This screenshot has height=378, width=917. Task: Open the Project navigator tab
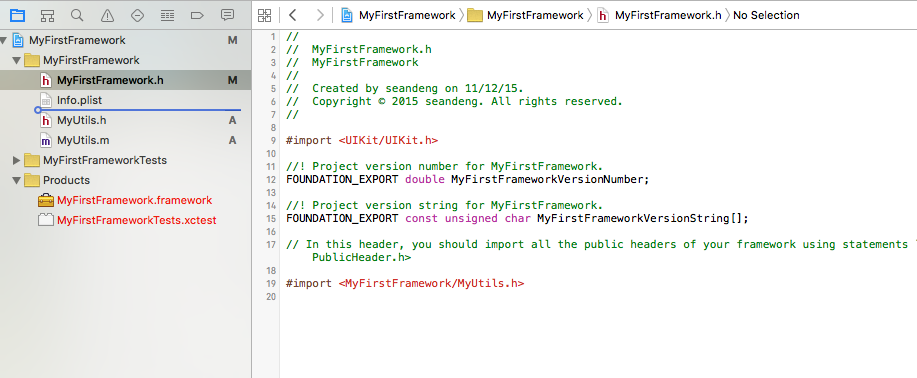pyautogui.click(x=18, y=15)
